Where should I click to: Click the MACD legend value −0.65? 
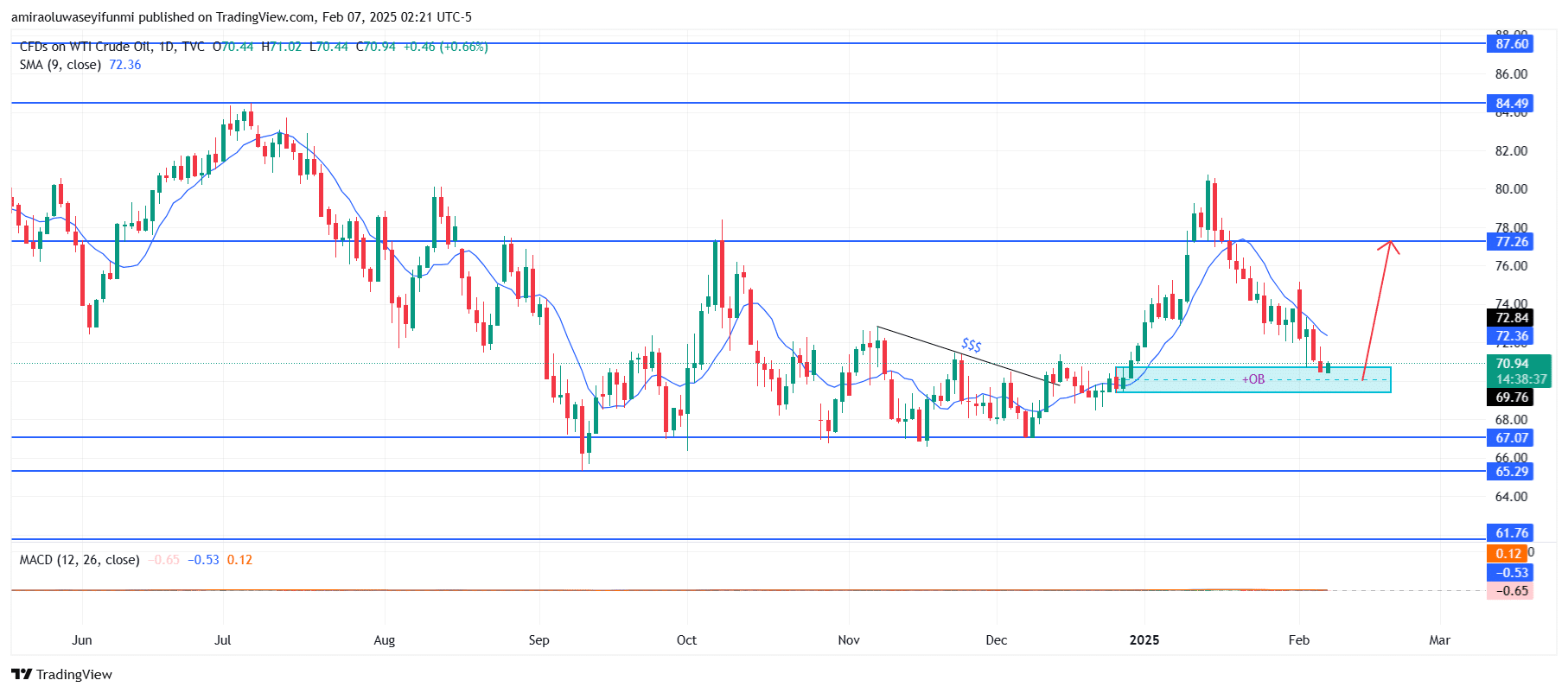click(163, 560)
